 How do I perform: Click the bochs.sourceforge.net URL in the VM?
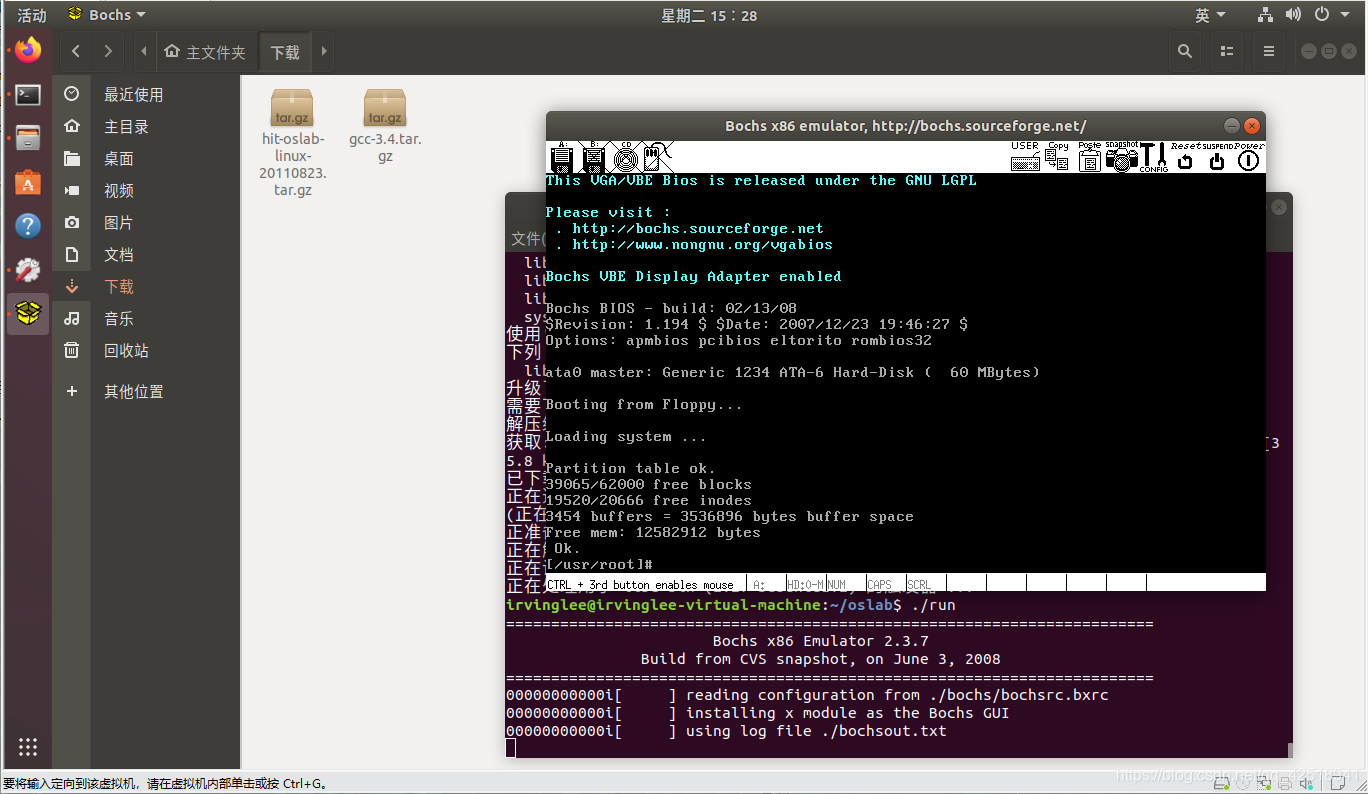pyautogui.click(x=698, y=228)
